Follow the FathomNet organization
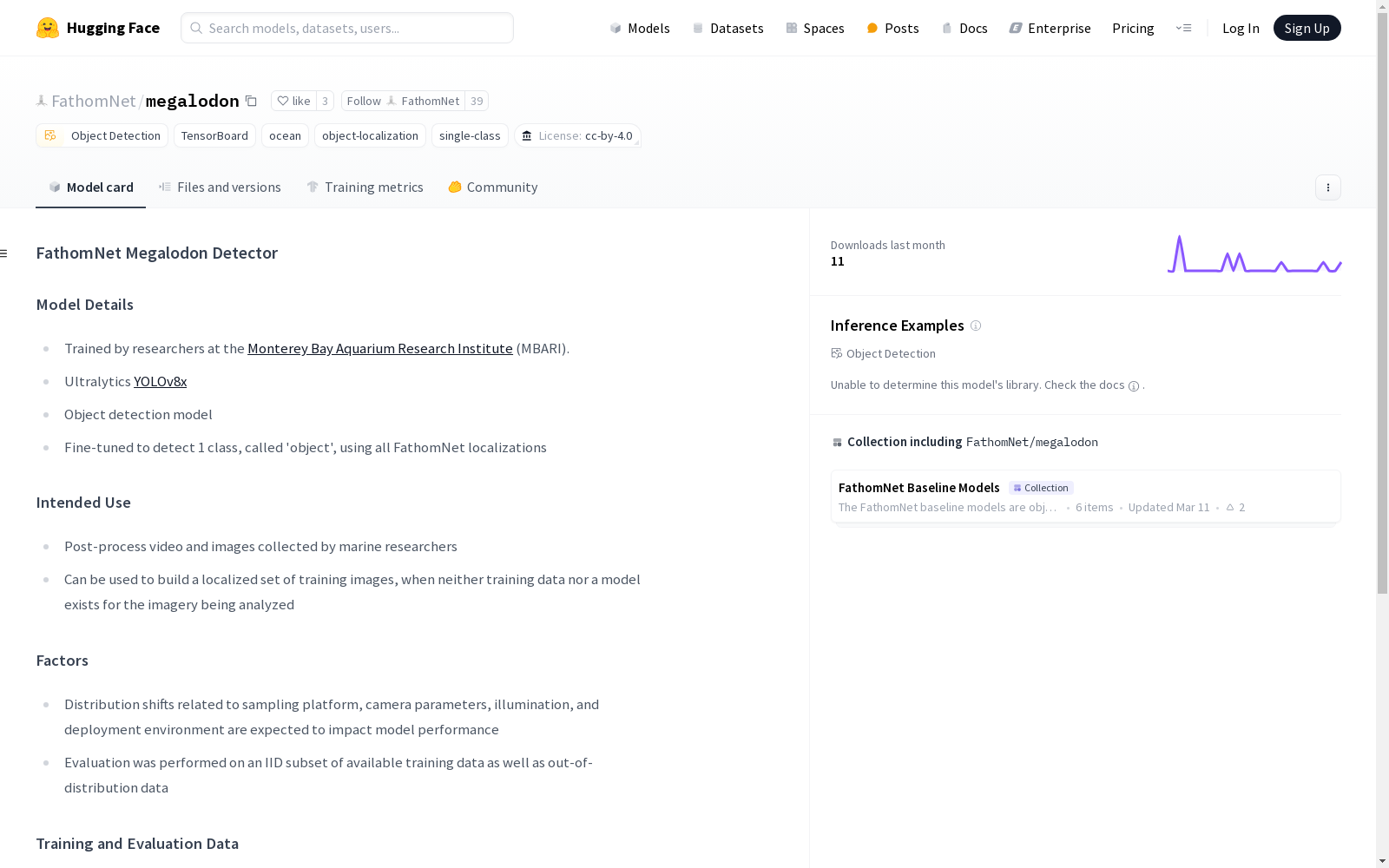The width and height of the screenshot is (1389, 868). 403,101
